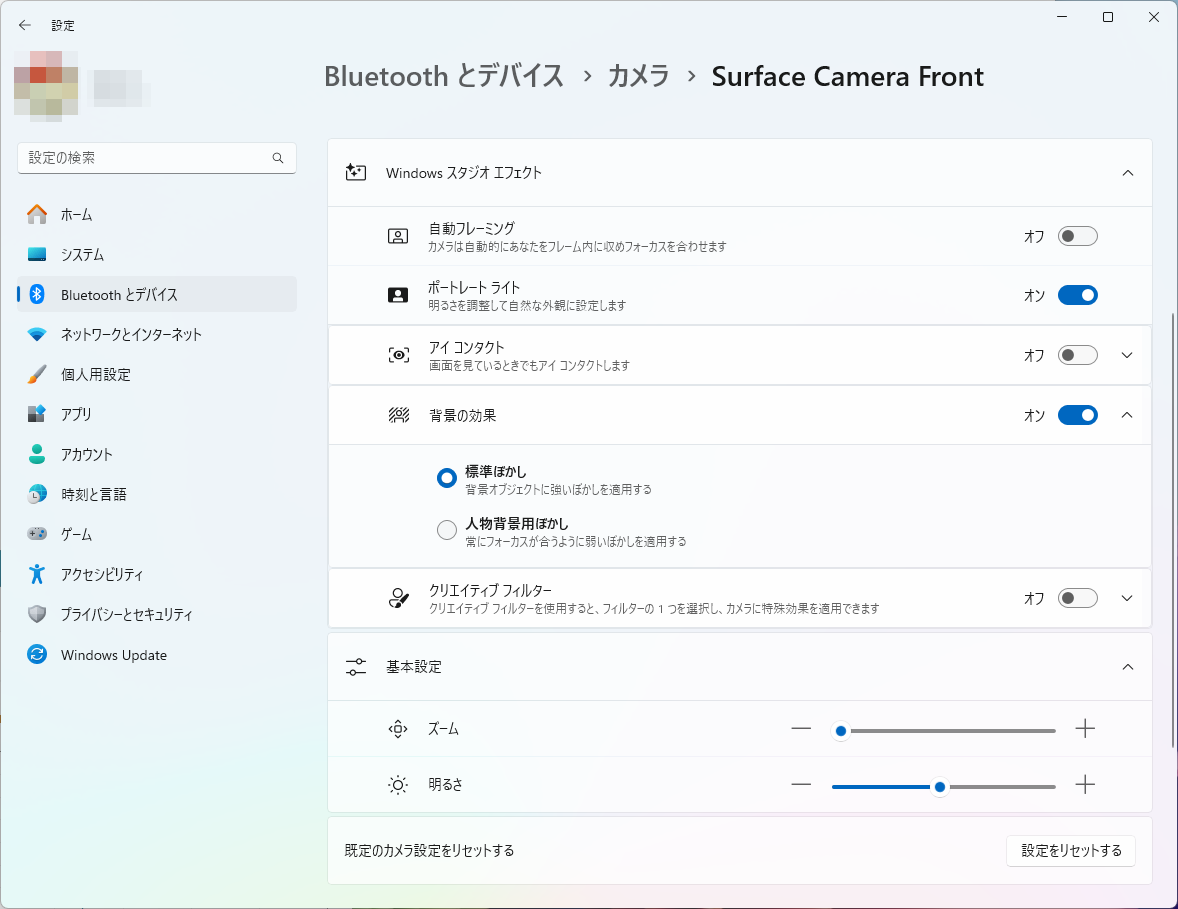
Task: Expand the クリエイティブ フィルター chevron
Action: (1127, 597)
